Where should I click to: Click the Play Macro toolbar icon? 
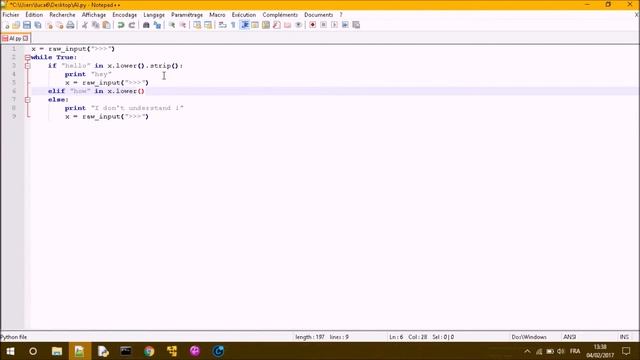(334, 25)
